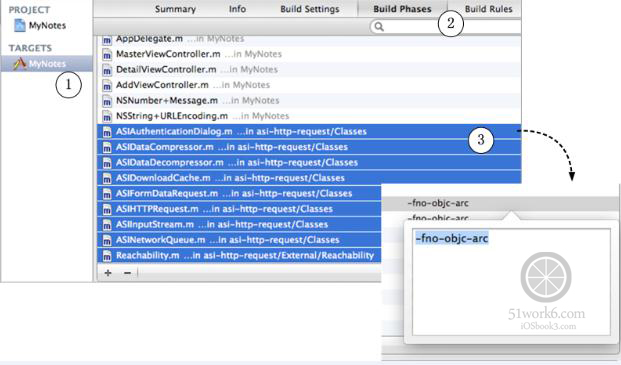Screen dimensions: 621x365
Task: Select the ASIDataDecompressor.m row
Action: coord(309,162)
